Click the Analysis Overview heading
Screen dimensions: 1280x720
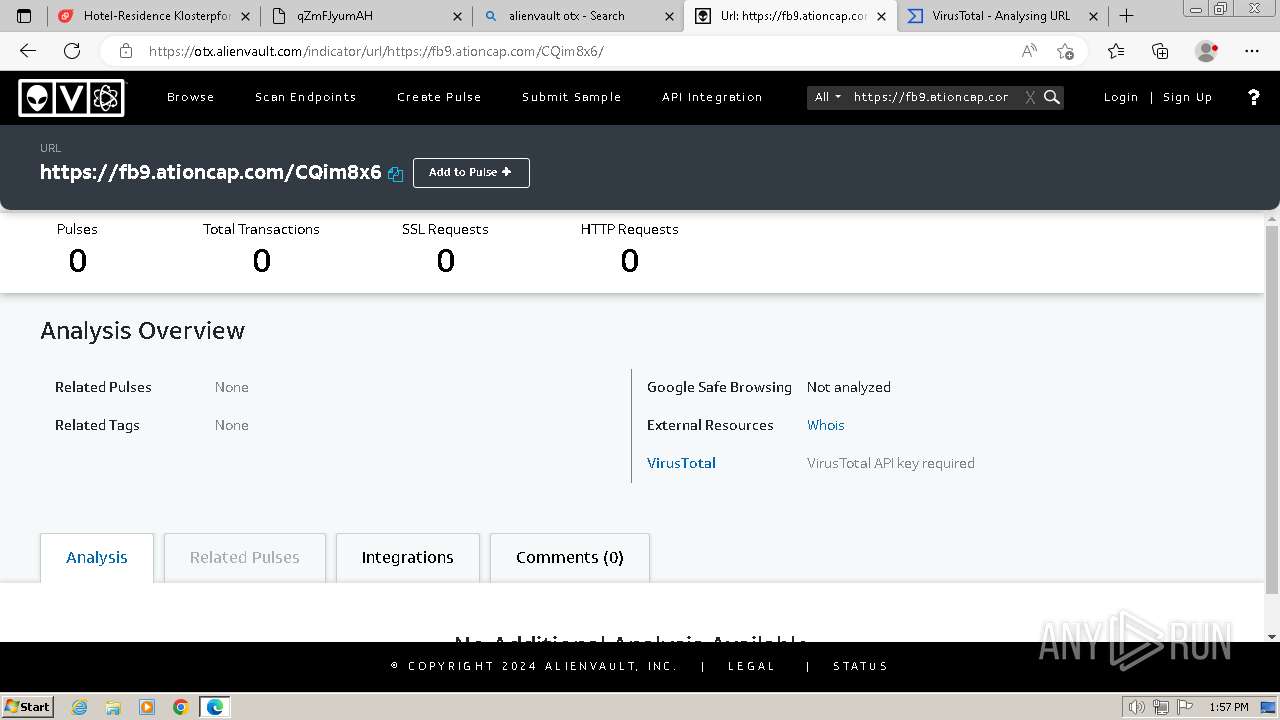[142, 331]
